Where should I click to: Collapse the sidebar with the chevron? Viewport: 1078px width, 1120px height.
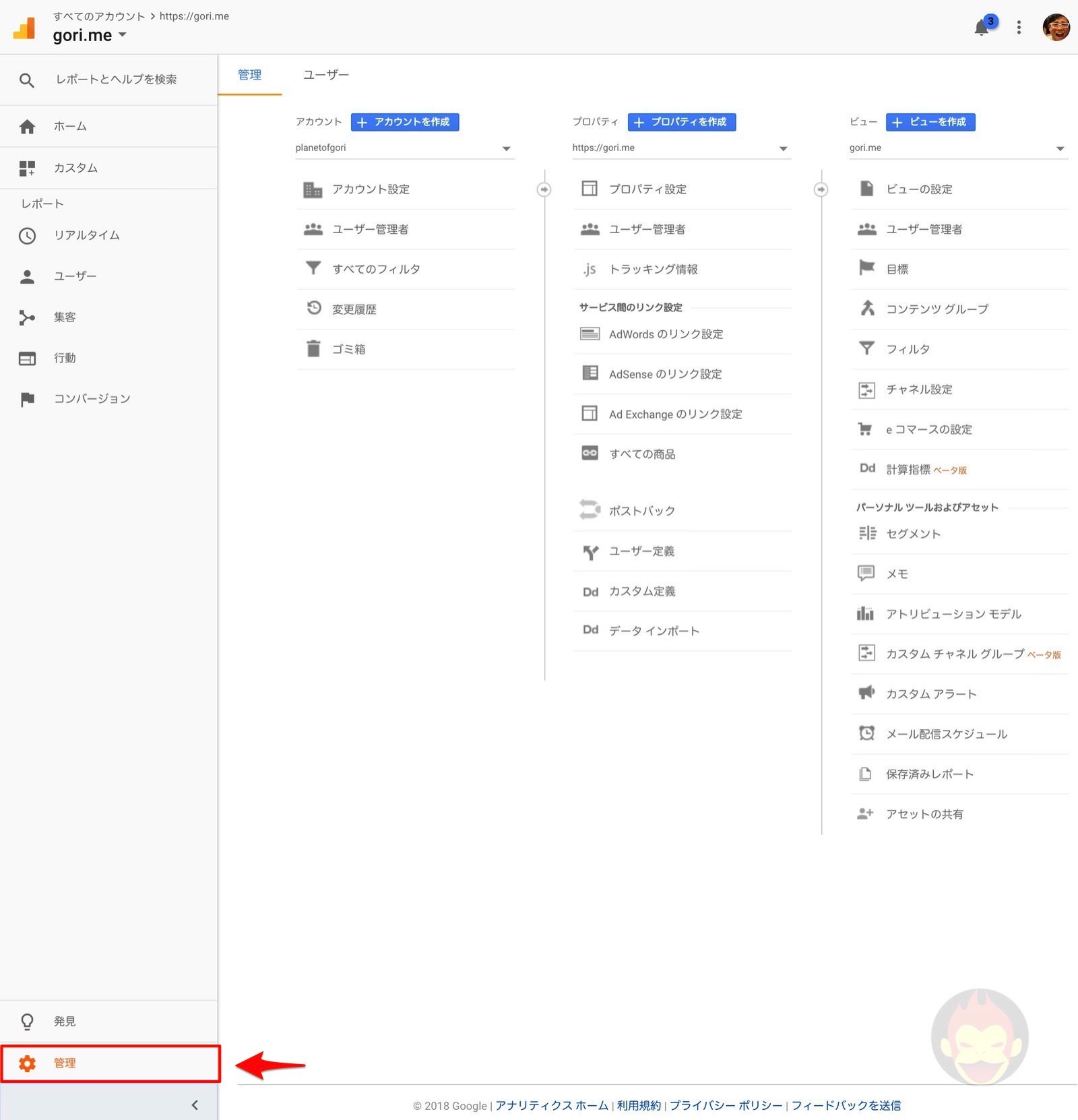click(x=195, y=1105)
